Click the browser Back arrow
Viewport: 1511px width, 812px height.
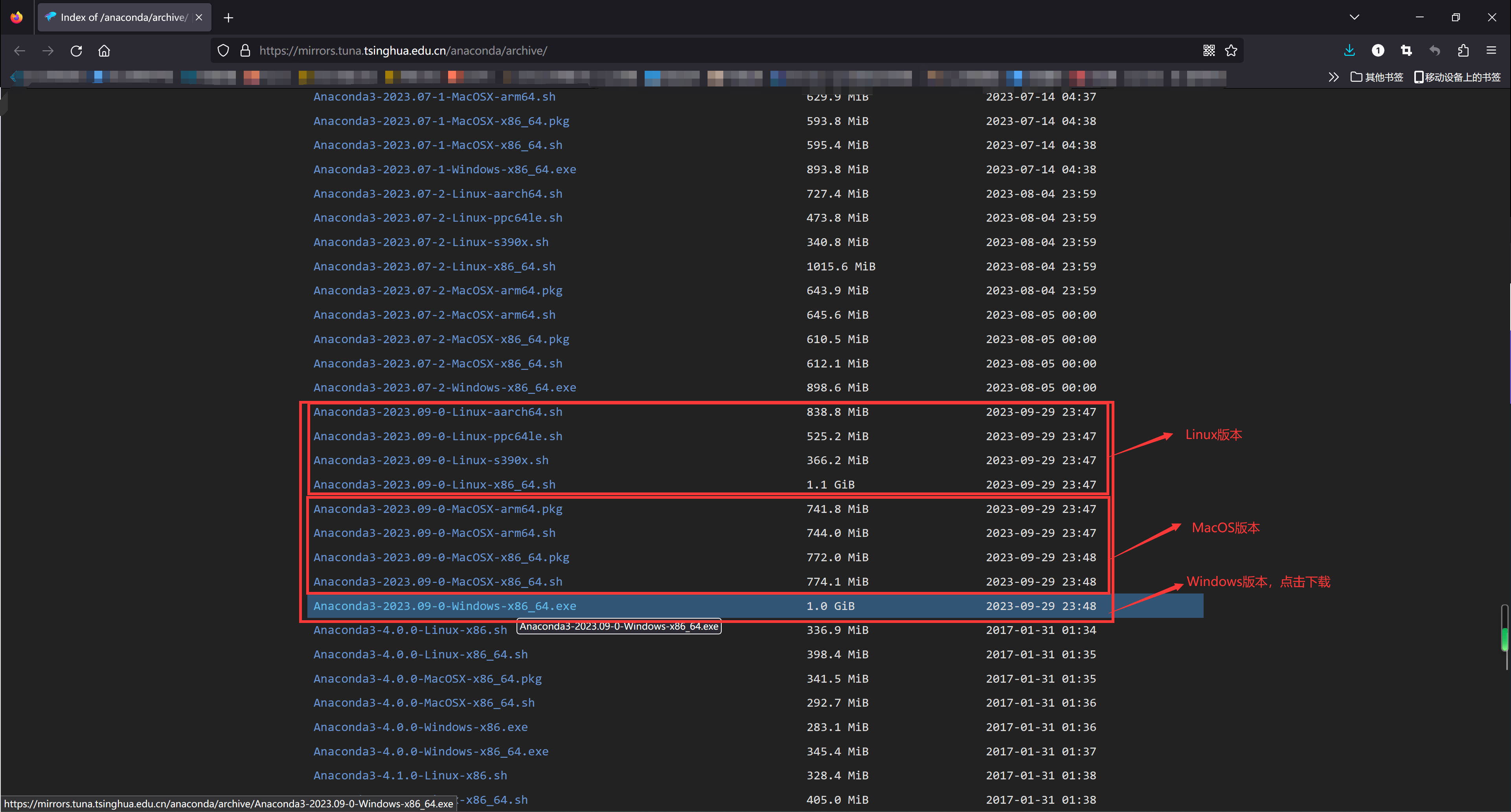(x=19, y=51)
